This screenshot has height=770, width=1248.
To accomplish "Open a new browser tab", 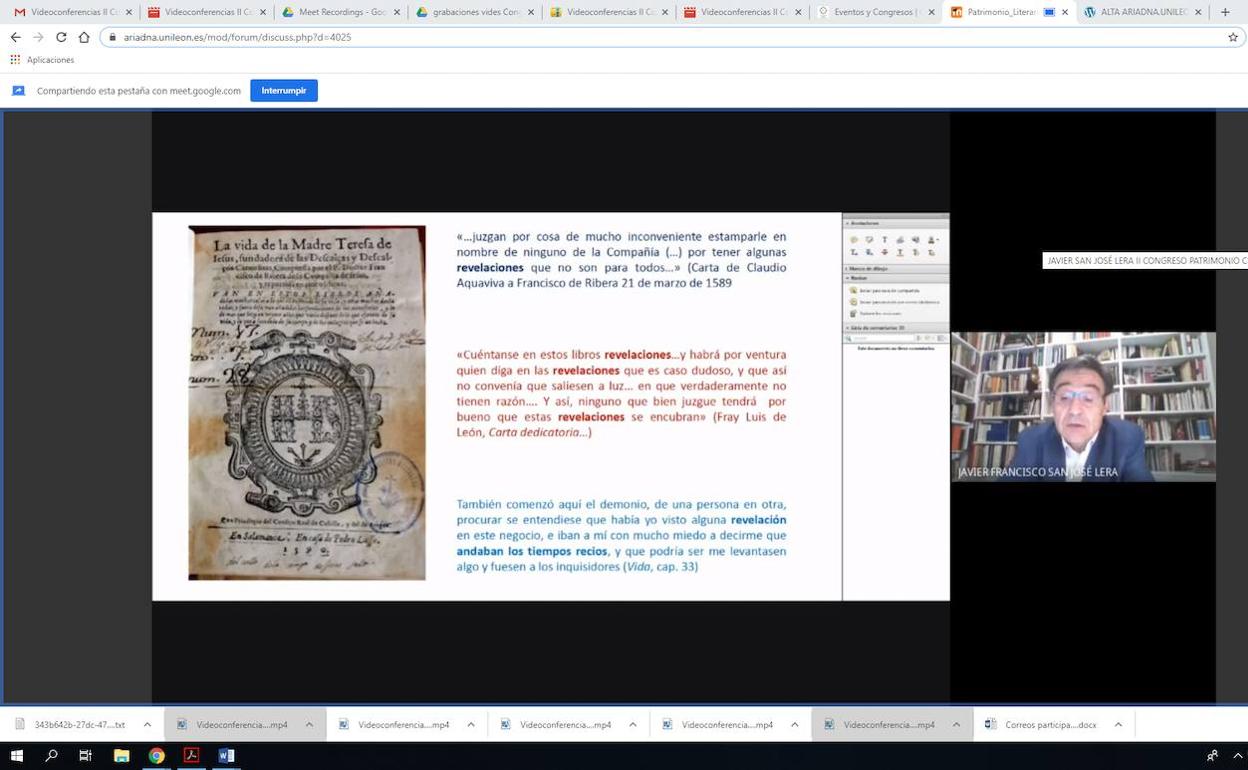I will (x=1225, y=12).
